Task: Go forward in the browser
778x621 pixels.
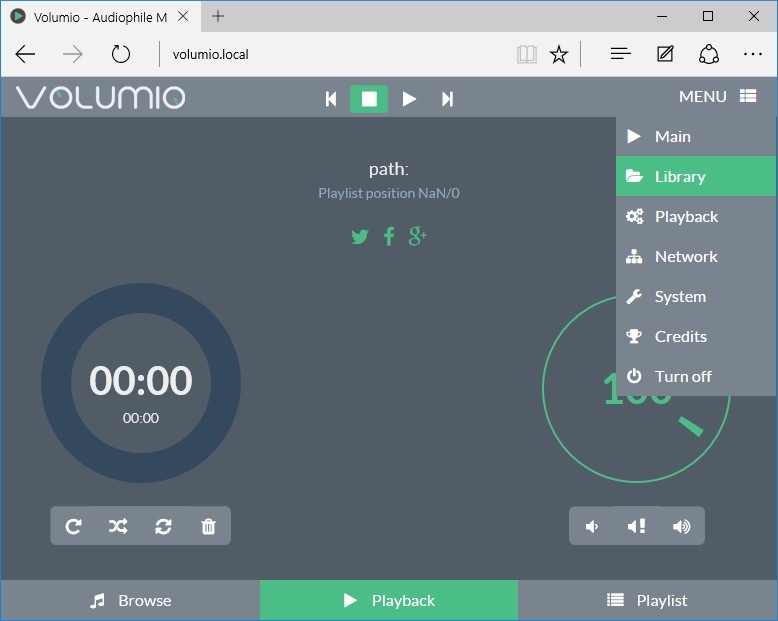Action: click(x=72, y=54)
